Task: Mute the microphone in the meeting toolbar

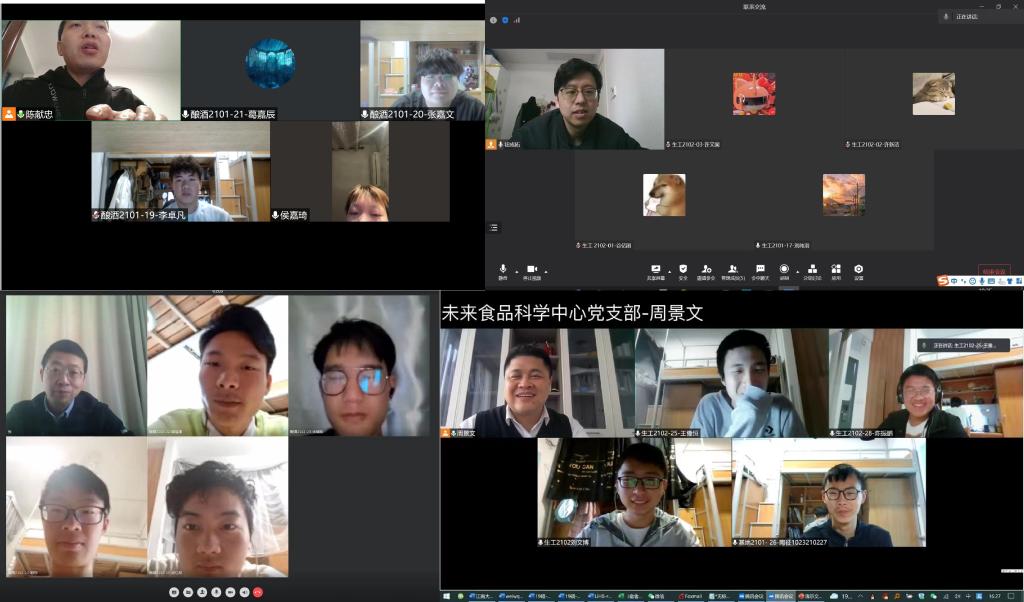Action: pyautogui.click(x=503, y=269)
